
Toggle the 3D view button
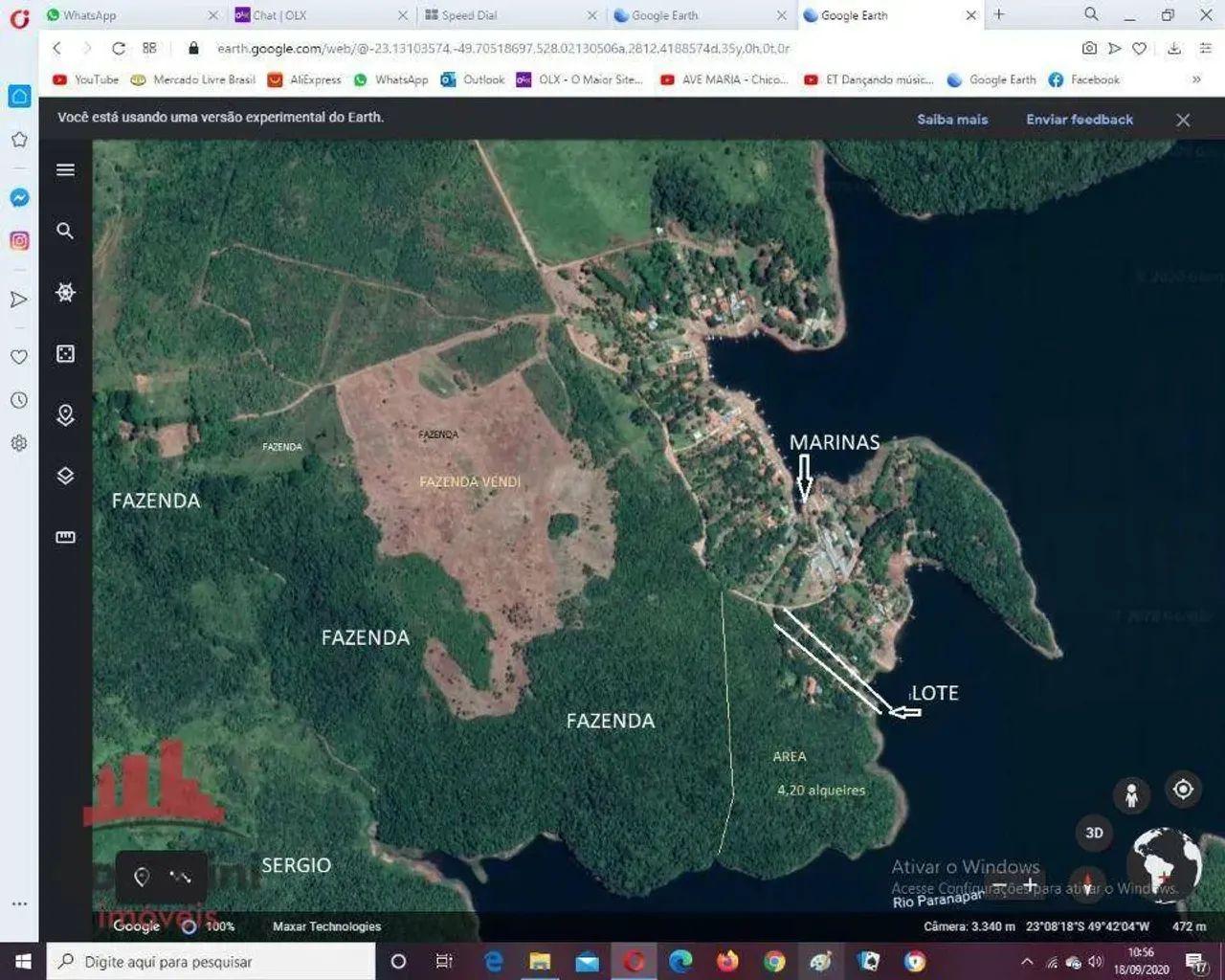[1095, 833]
